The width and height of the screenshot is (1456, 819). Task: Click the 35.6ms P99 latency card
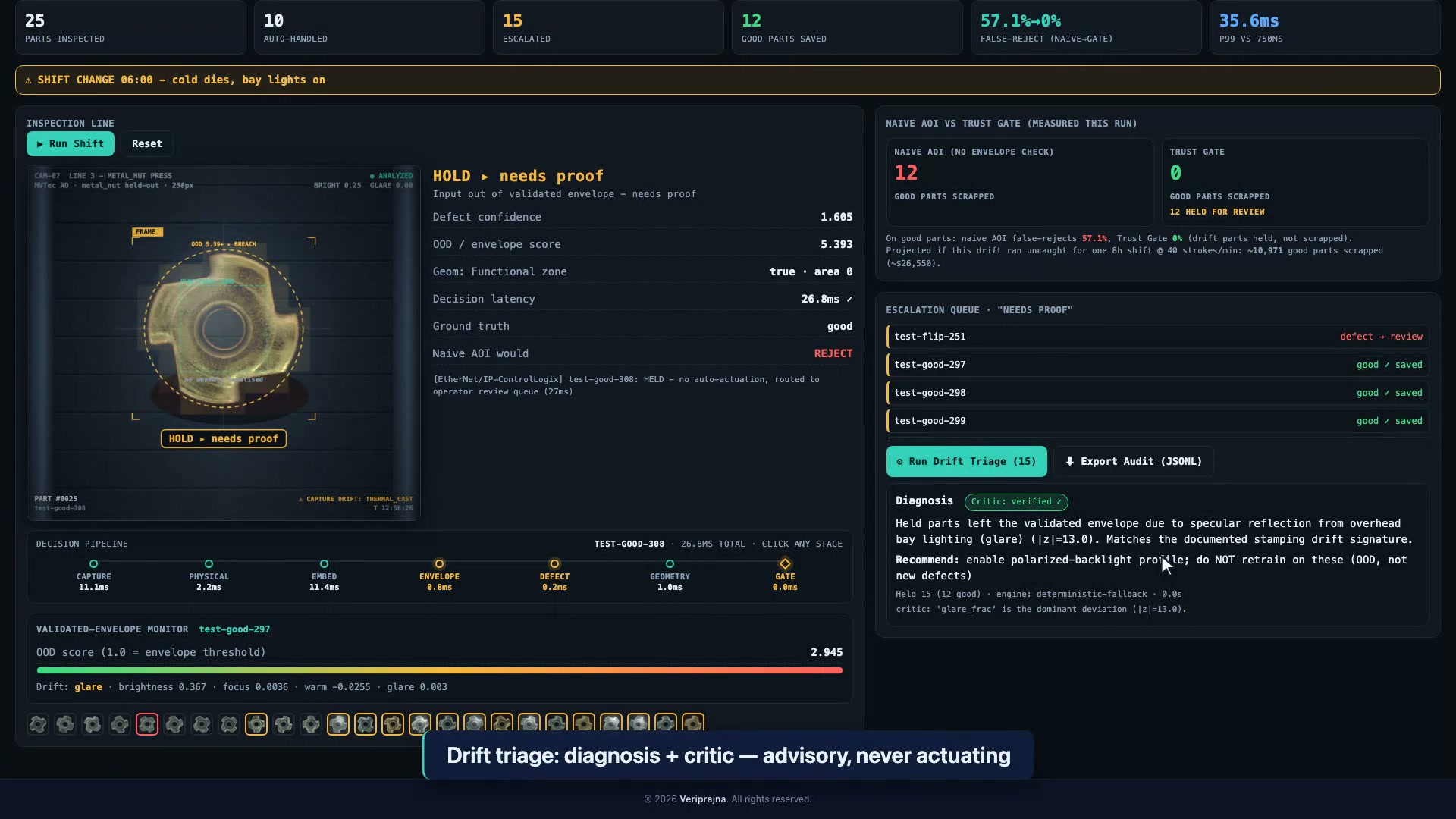(1325, 27)
